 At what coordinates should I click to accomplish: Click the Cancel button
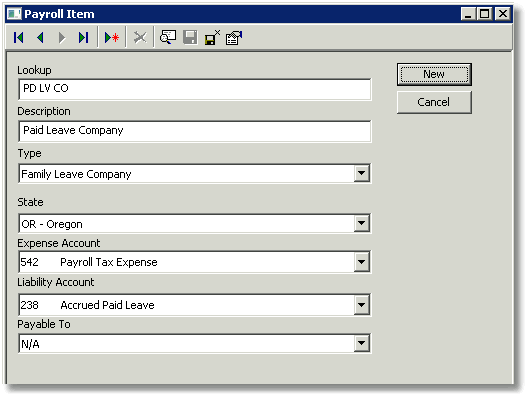click(434, 102)
